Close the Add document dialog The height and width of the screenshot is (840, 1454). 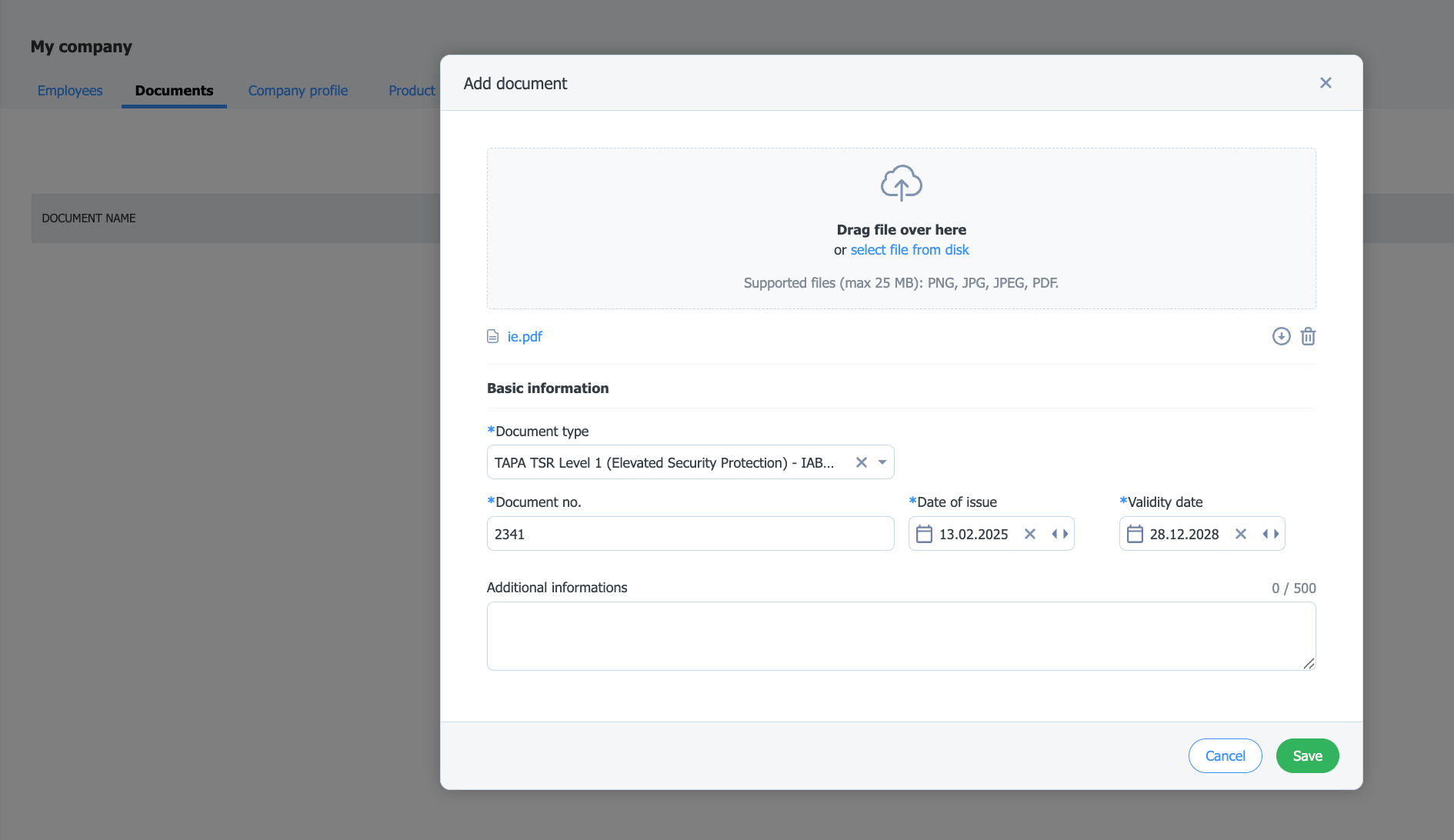[x=1326, y=83]
